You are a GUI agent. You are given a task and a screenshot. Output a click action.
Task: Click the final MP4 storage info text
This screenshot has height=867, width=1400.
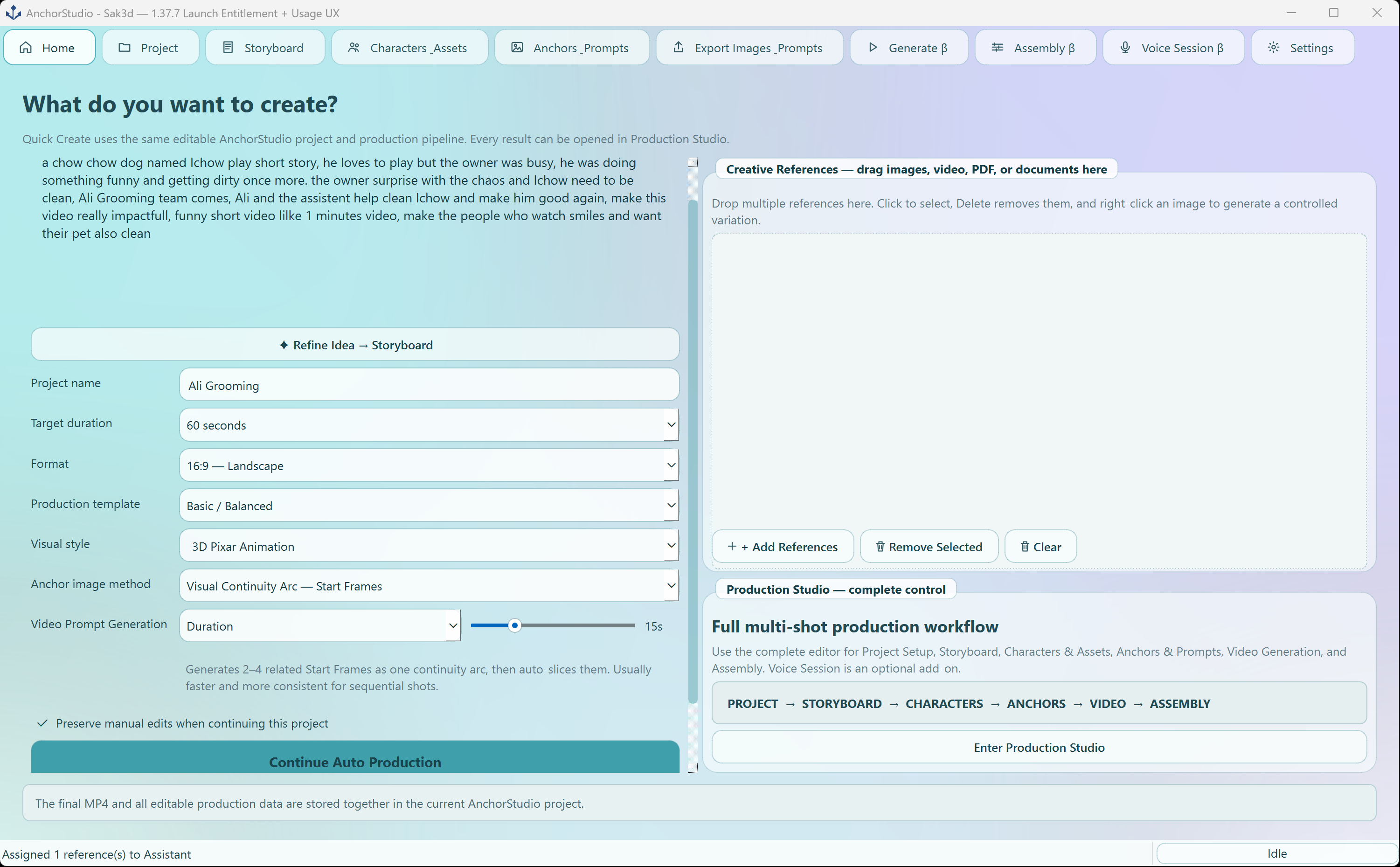click(x=309, y=804)
